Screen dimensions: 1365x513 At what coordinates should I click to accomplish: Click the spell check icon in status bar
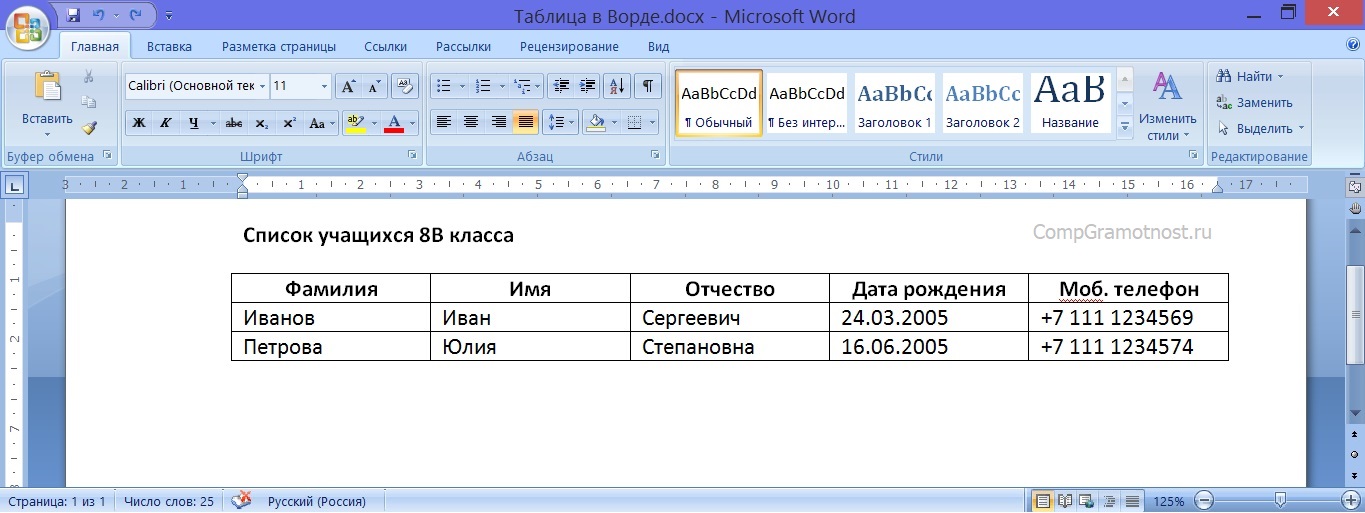pyautogui.click(x=241, y=501)
